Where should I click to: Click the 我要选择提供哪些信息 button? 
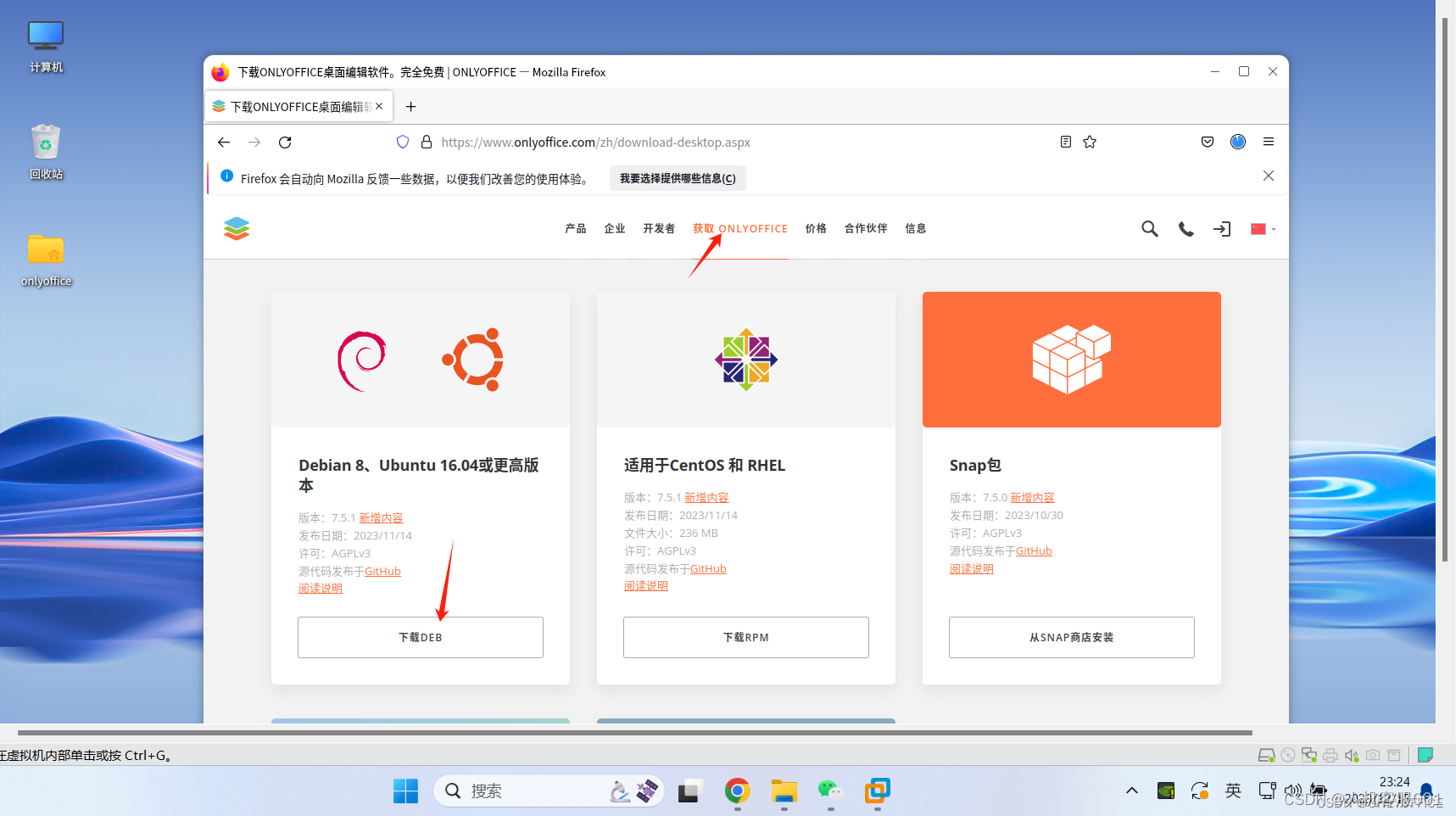click(x=678, y=178)
